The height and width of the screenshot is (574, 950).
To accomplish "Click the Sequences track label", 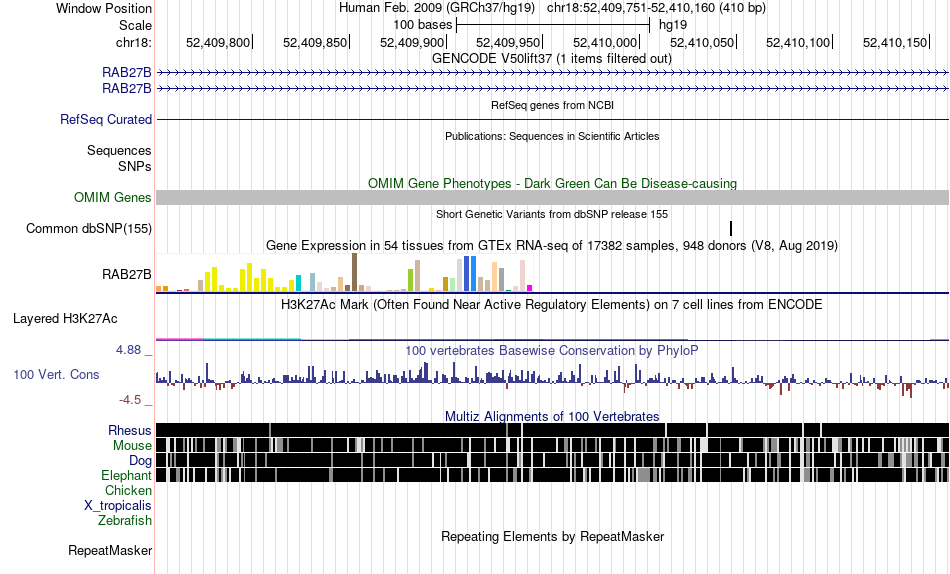I will [x=119, y=150].
